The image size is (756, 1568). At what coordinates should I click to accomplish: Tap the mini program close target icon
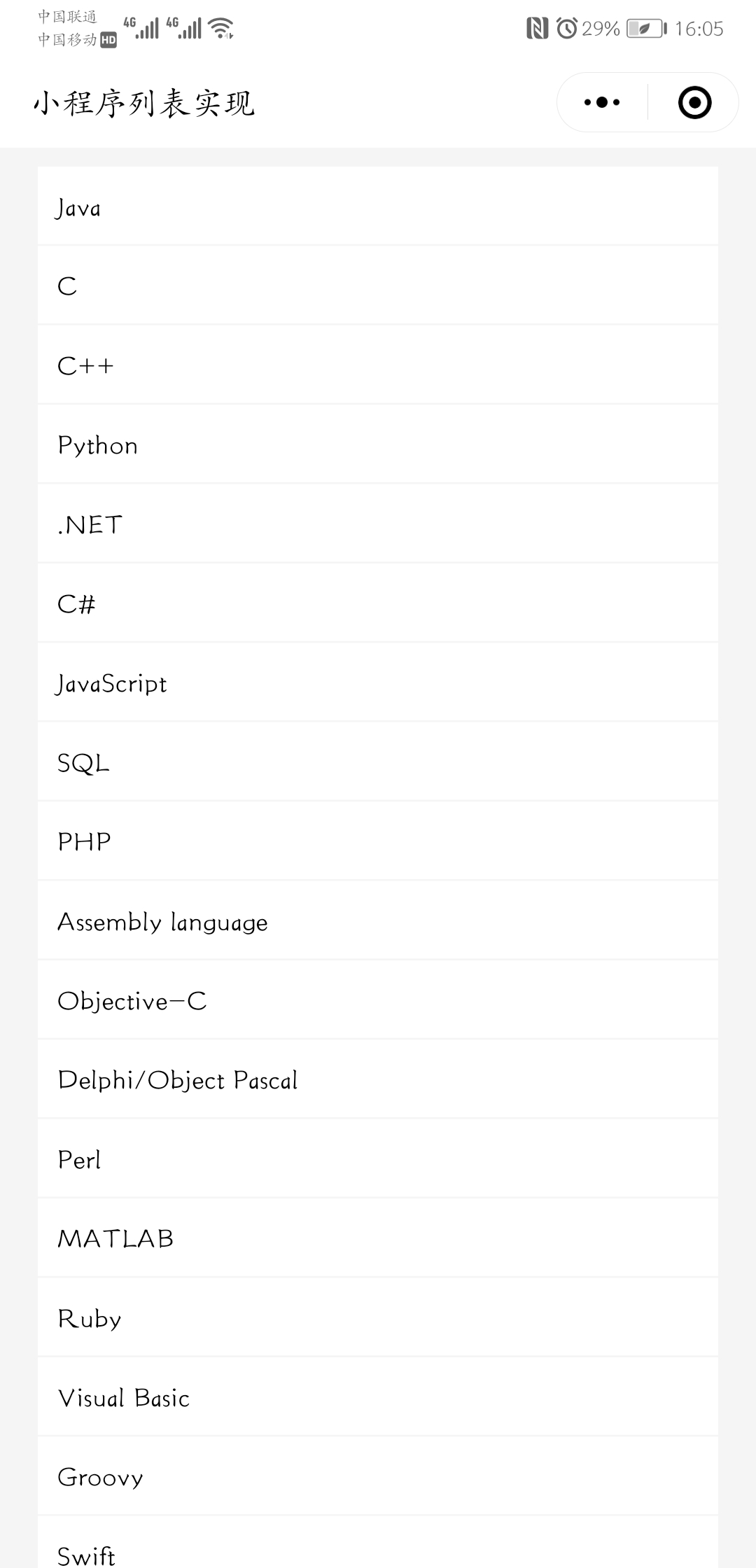[694, 102]
